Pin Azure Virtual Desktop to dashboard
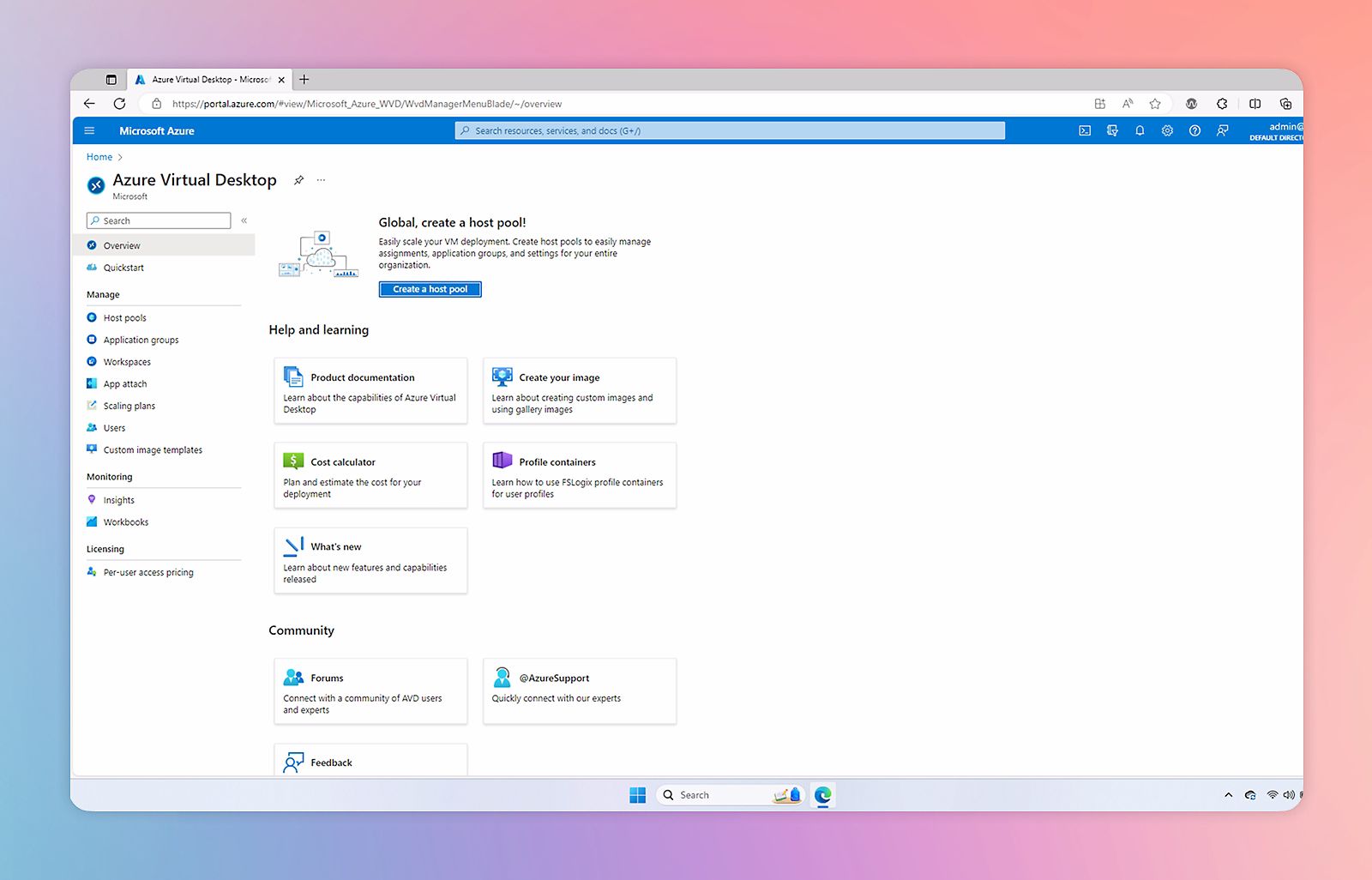The image size is (1372, 880). click(298, 180)
